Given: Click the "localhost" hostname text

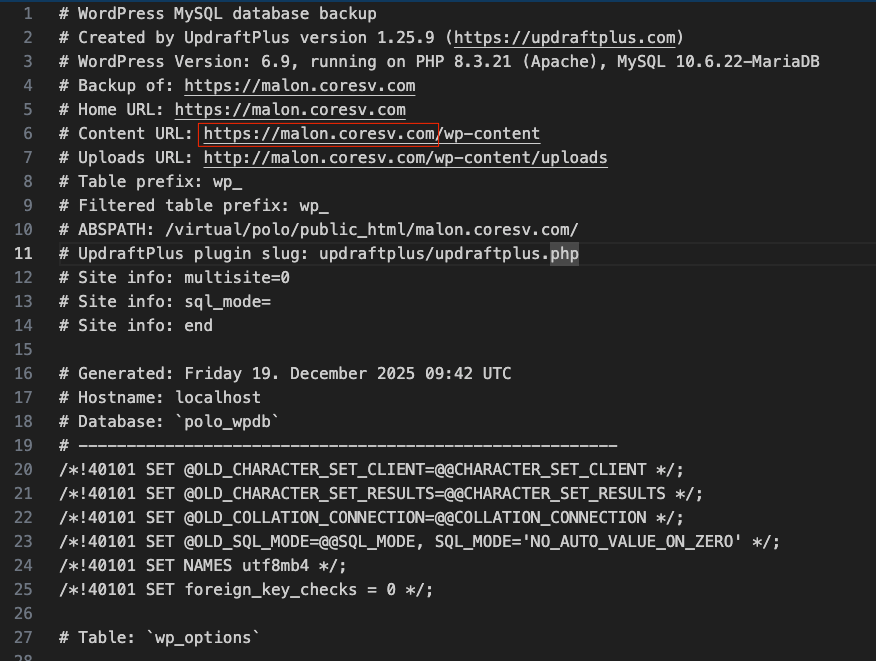Looking at the screenshot, I should tap(218, 397).
